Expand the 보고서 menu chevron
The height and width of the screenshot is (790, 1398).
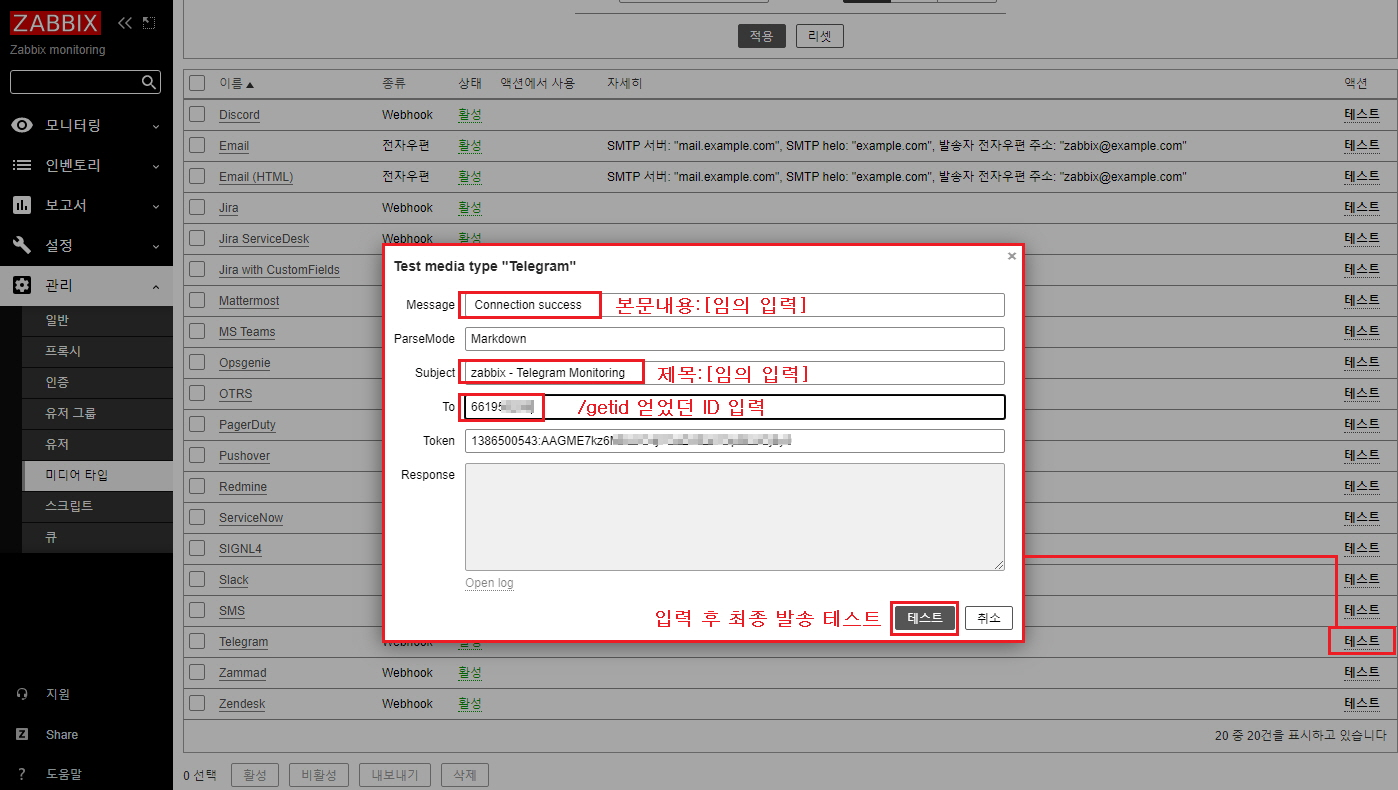(x=156, y=206)
